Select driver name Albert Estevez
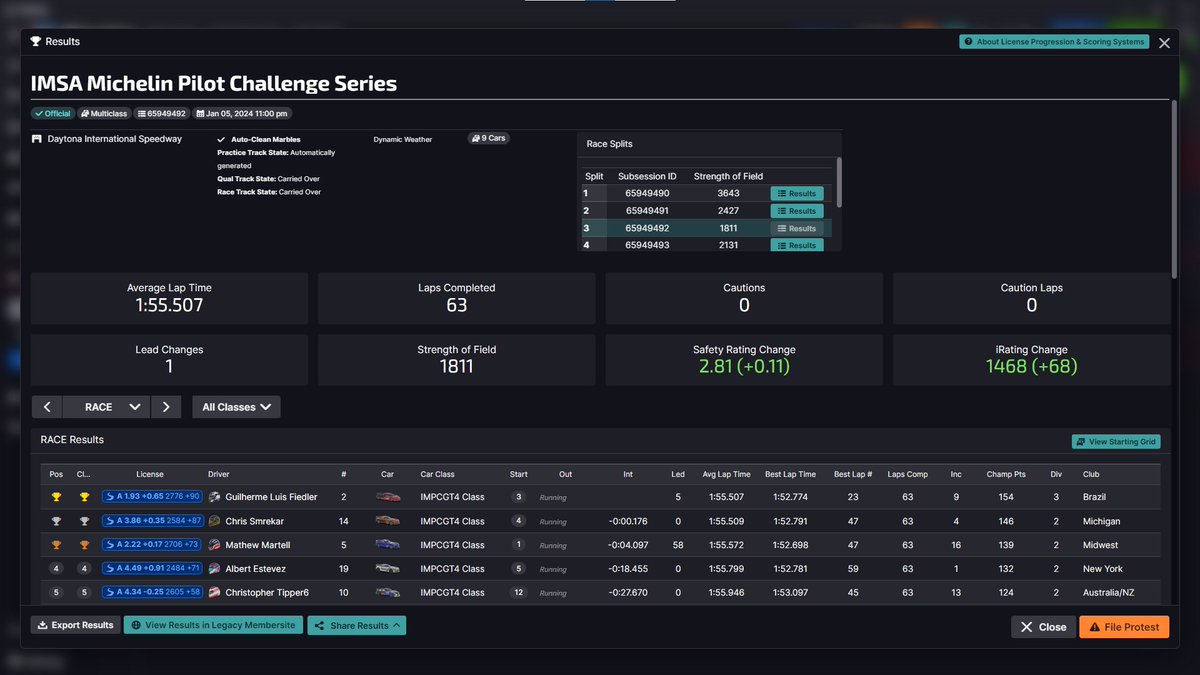The image size is (1200, 675). point(255,569)
